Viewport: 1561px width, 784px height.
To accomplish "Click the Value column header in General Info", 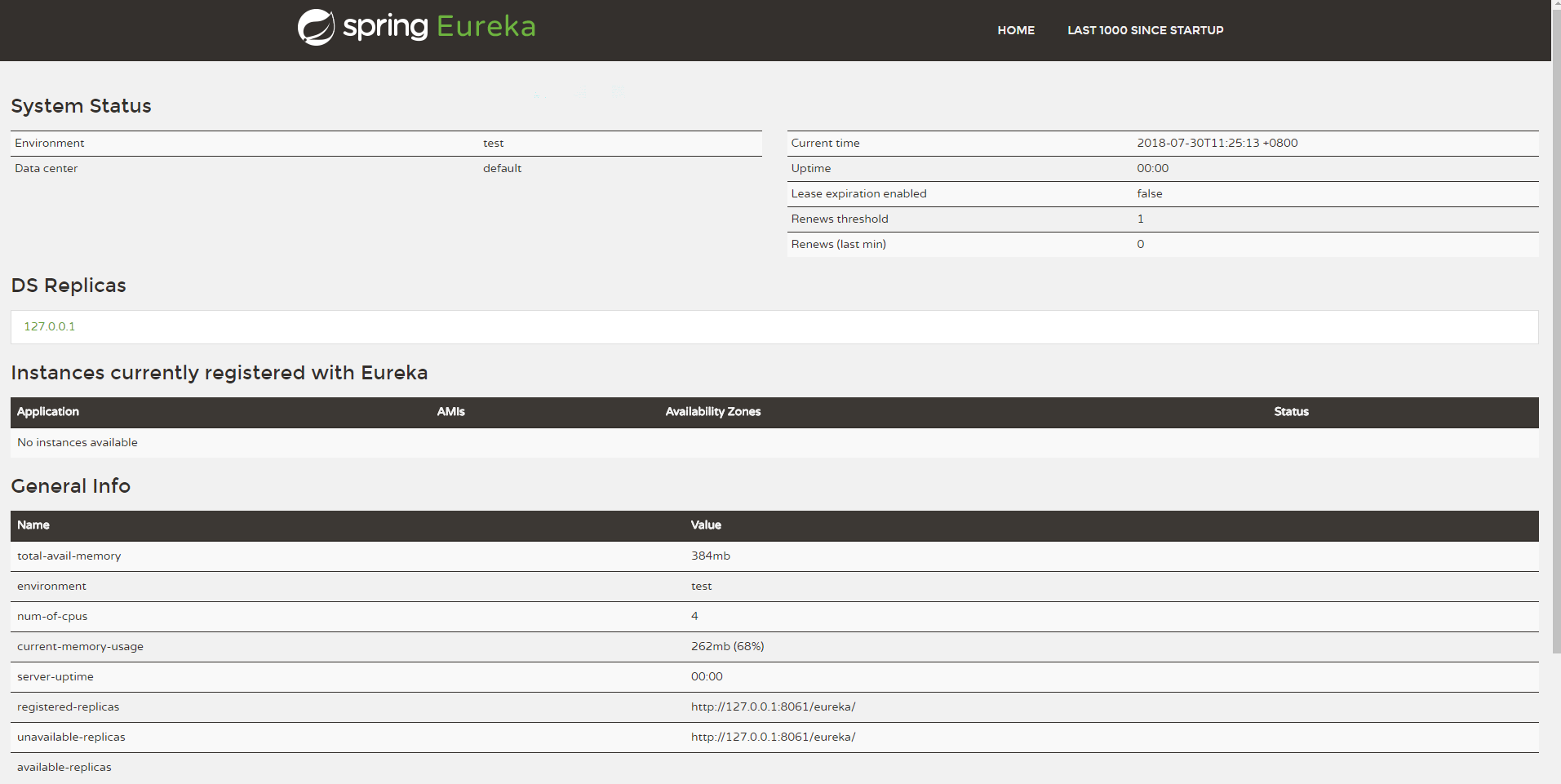I will click(x=706, y=525).
